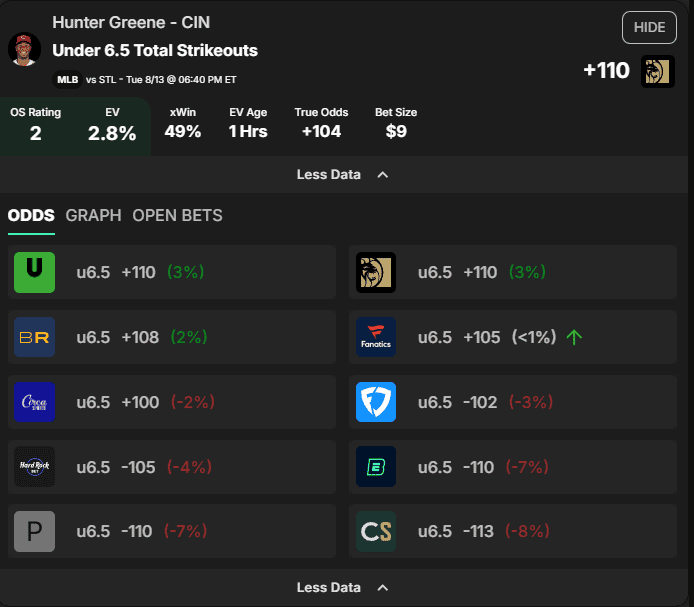
Task: Click the +110 best odds value
Action: pyautogui.click(x=606, y=71)
